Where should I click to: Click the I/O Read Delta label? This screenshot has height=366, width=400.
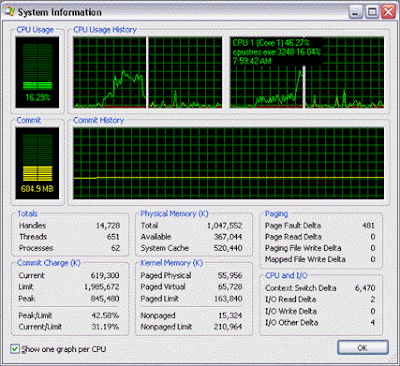(291, 299)
